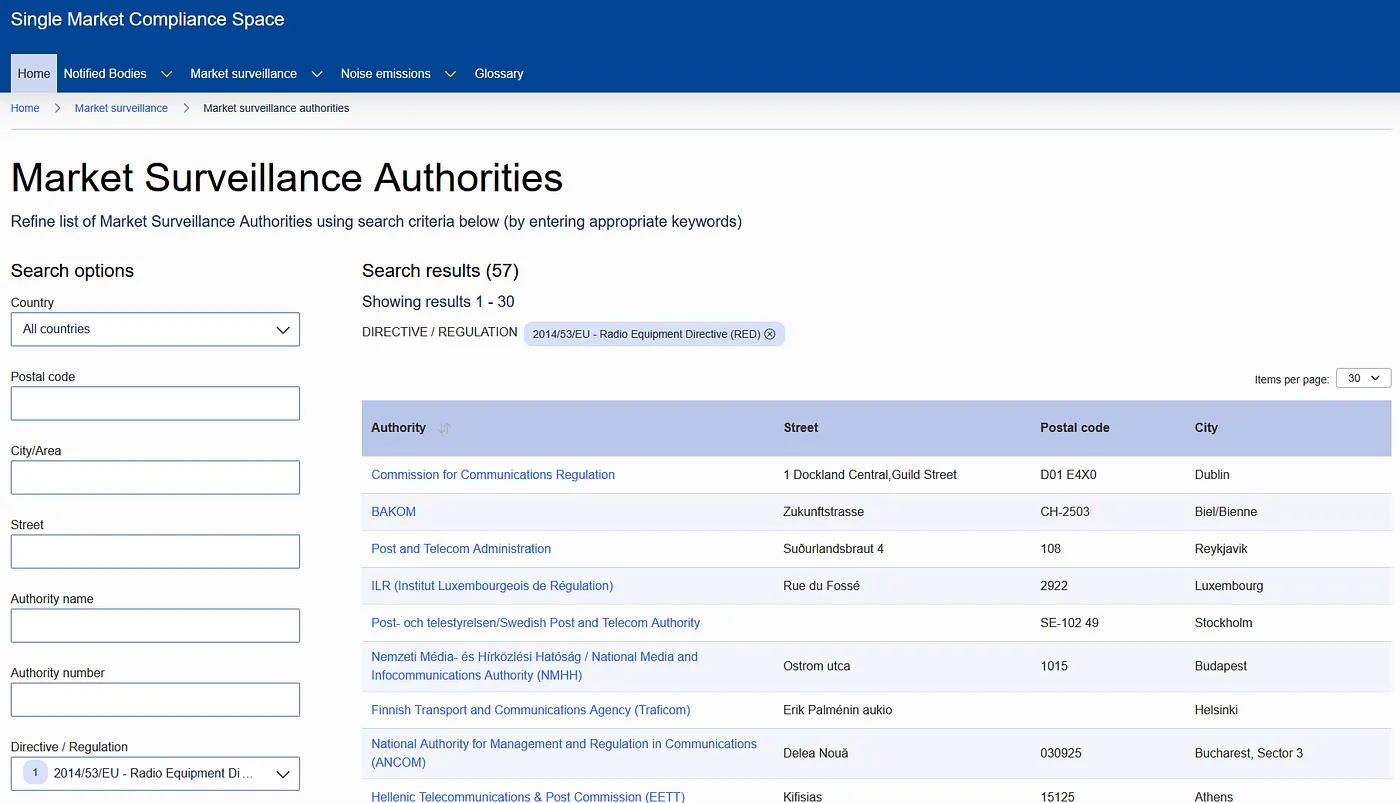The image size is (1400, 803).
Task: Open the Items per page dropdown
Action: pos(1363,377)
